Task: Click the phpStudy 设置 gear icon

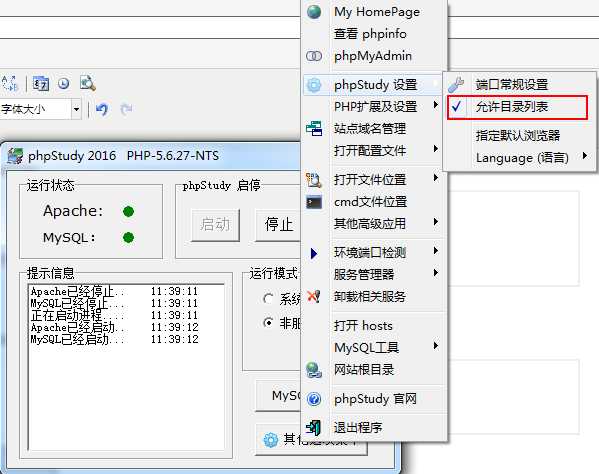Action: pos(314,85)
